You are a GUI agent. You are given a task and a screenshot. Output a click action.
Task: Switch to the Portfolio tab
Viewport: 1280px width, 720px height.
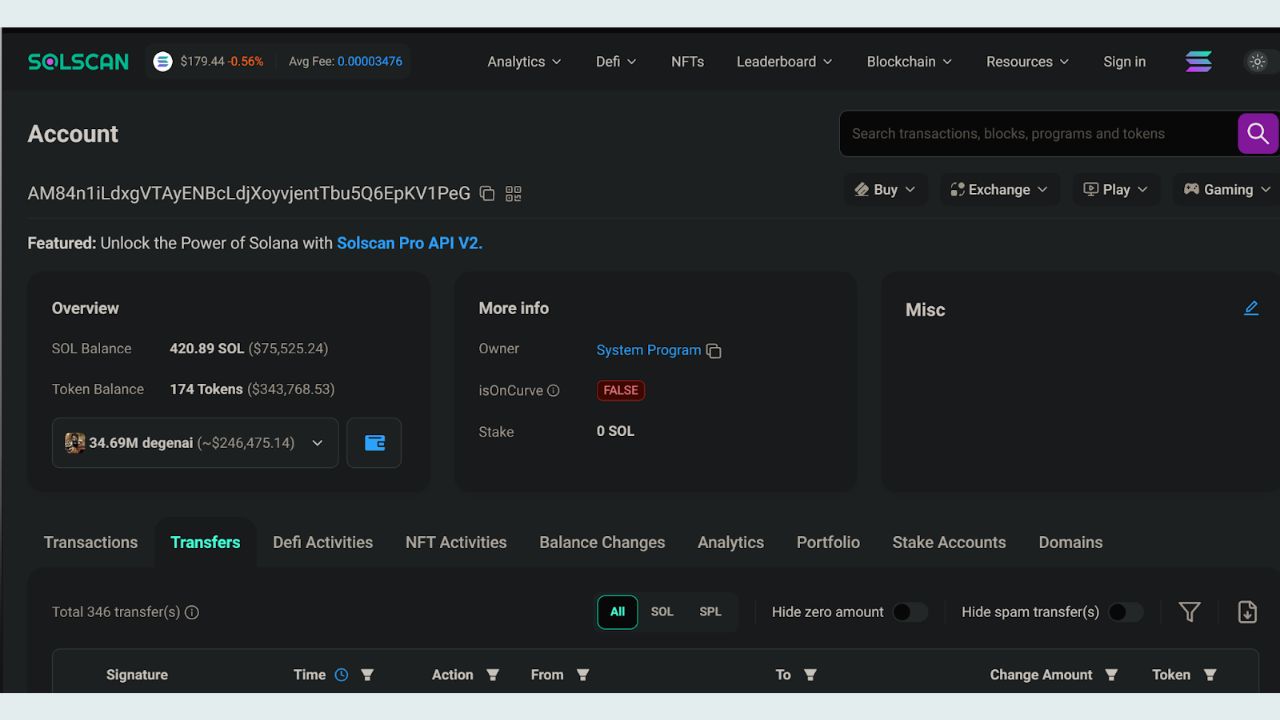[x=828, y=542]
